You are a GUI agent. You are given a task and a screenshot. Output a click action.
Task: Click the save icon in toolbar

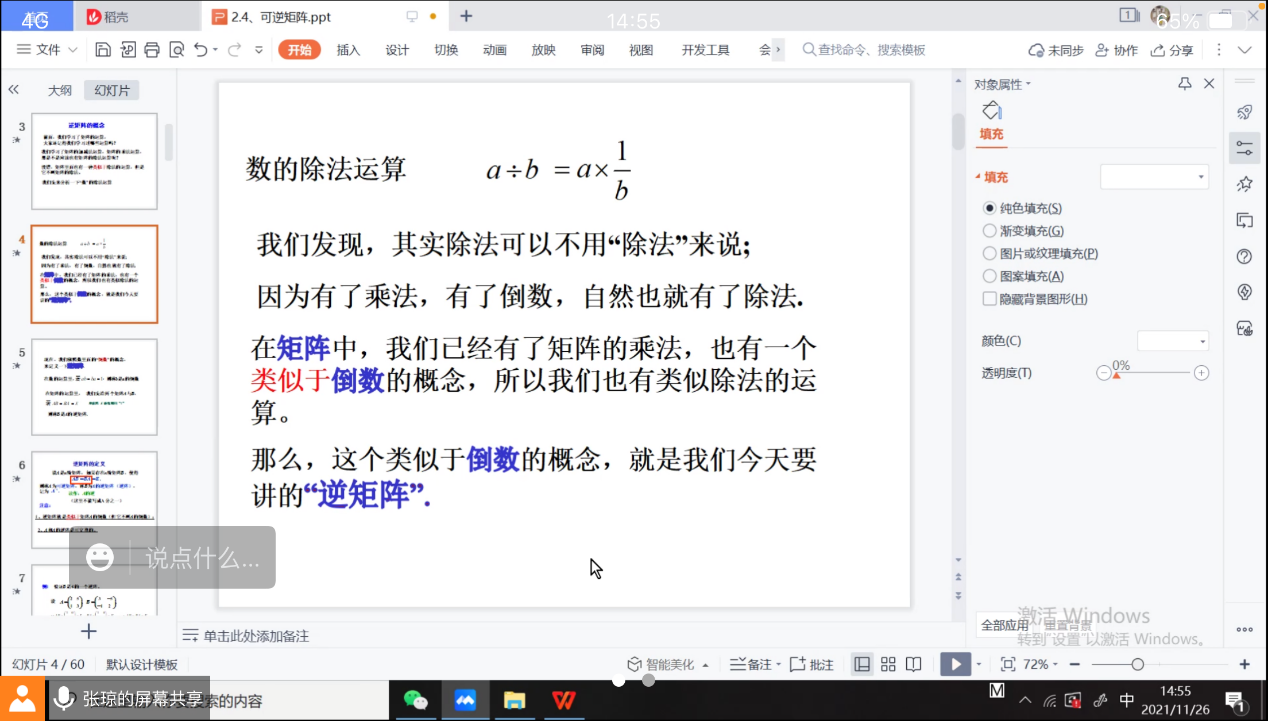click(103, 50)
